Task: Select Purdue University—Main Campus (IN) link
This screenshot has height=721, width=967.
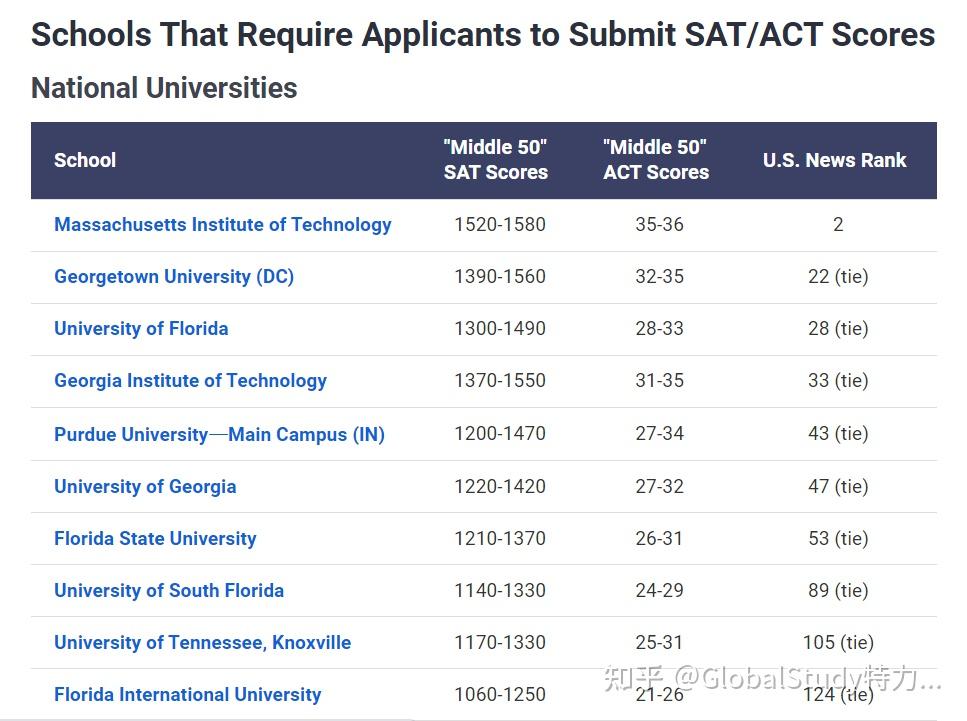Action: pos(219,434)
